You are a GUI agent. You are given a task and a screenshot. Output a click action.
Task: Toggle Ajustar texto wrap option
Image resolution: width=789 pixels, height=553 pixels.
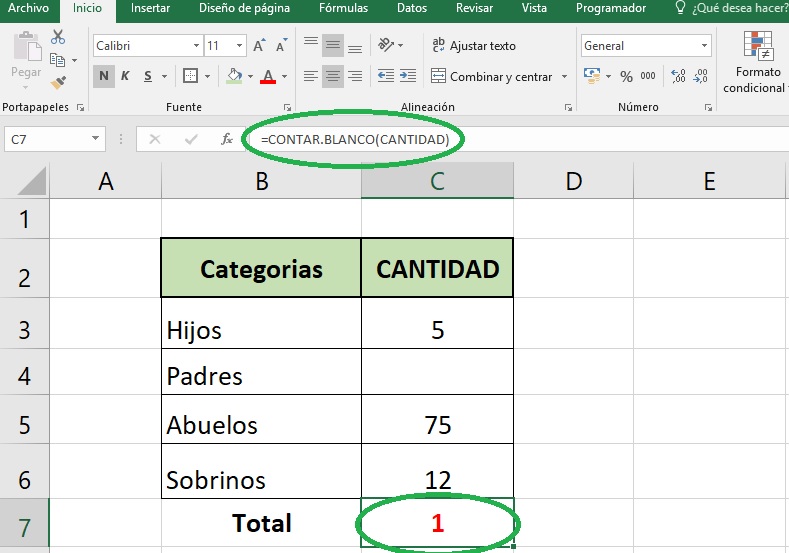coord(473,46)
